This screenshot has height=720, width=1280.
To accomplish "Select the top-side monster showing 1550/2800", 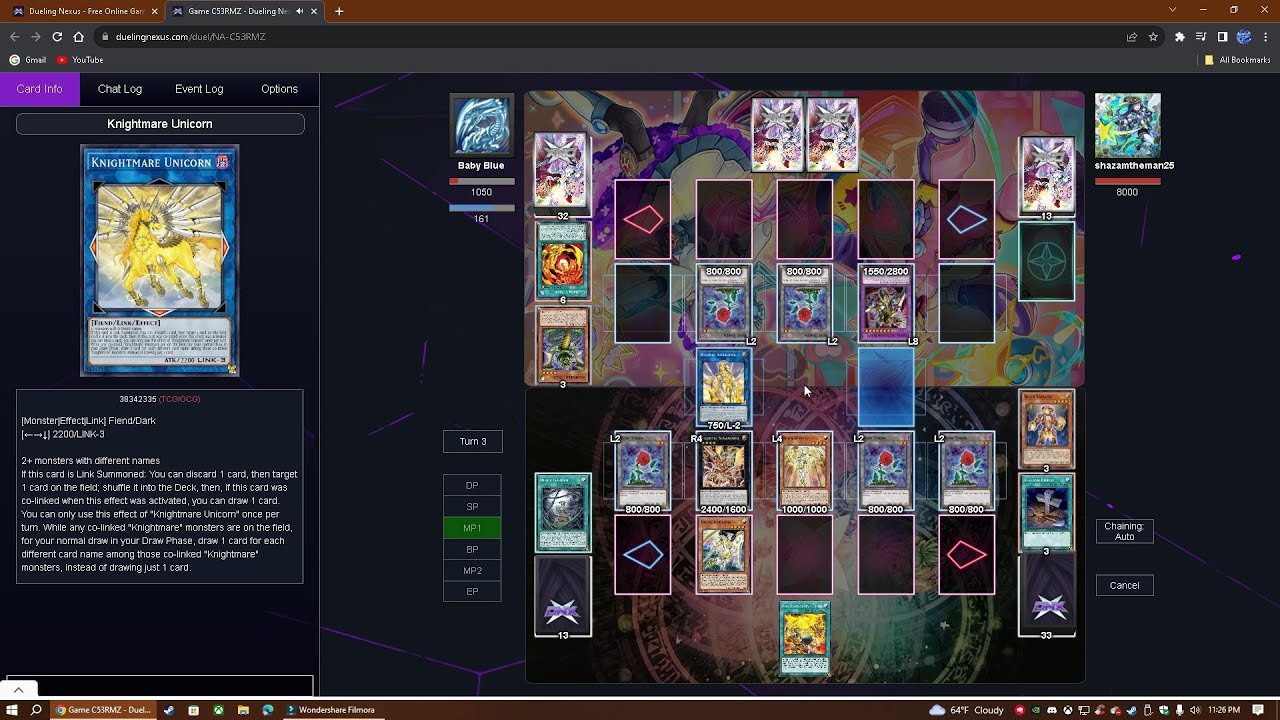I will coord(886,304).
